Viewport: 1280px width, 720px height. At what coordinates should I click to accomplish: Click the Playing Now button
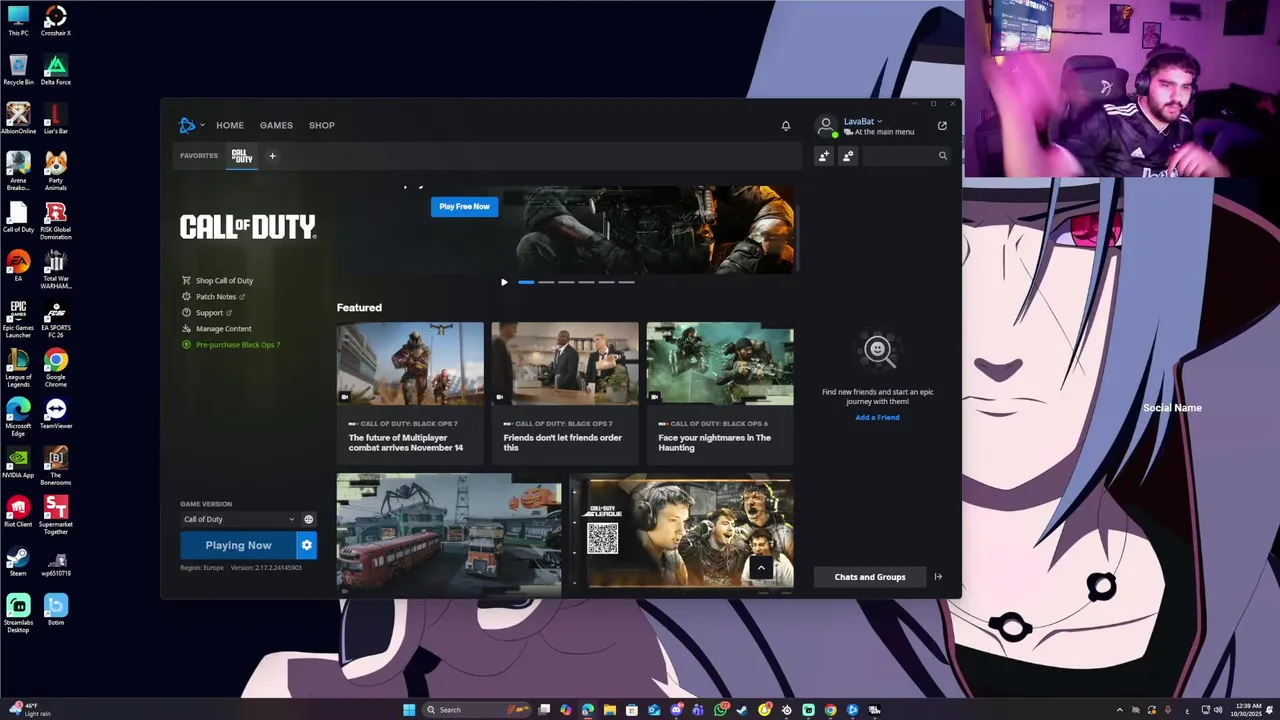tap(238, 545)
